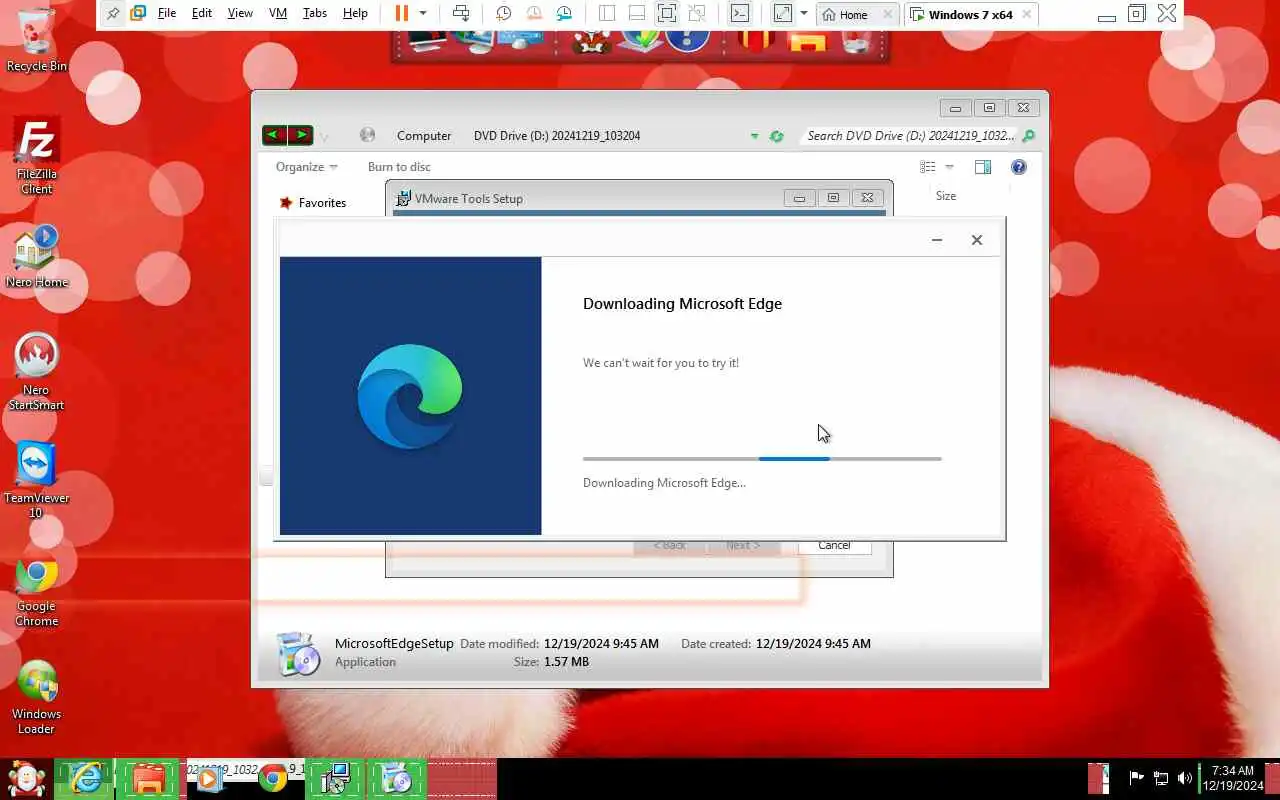Click the Pause VM icon in VMware toolbar
1280x800 pixels.
coord(401,14)
